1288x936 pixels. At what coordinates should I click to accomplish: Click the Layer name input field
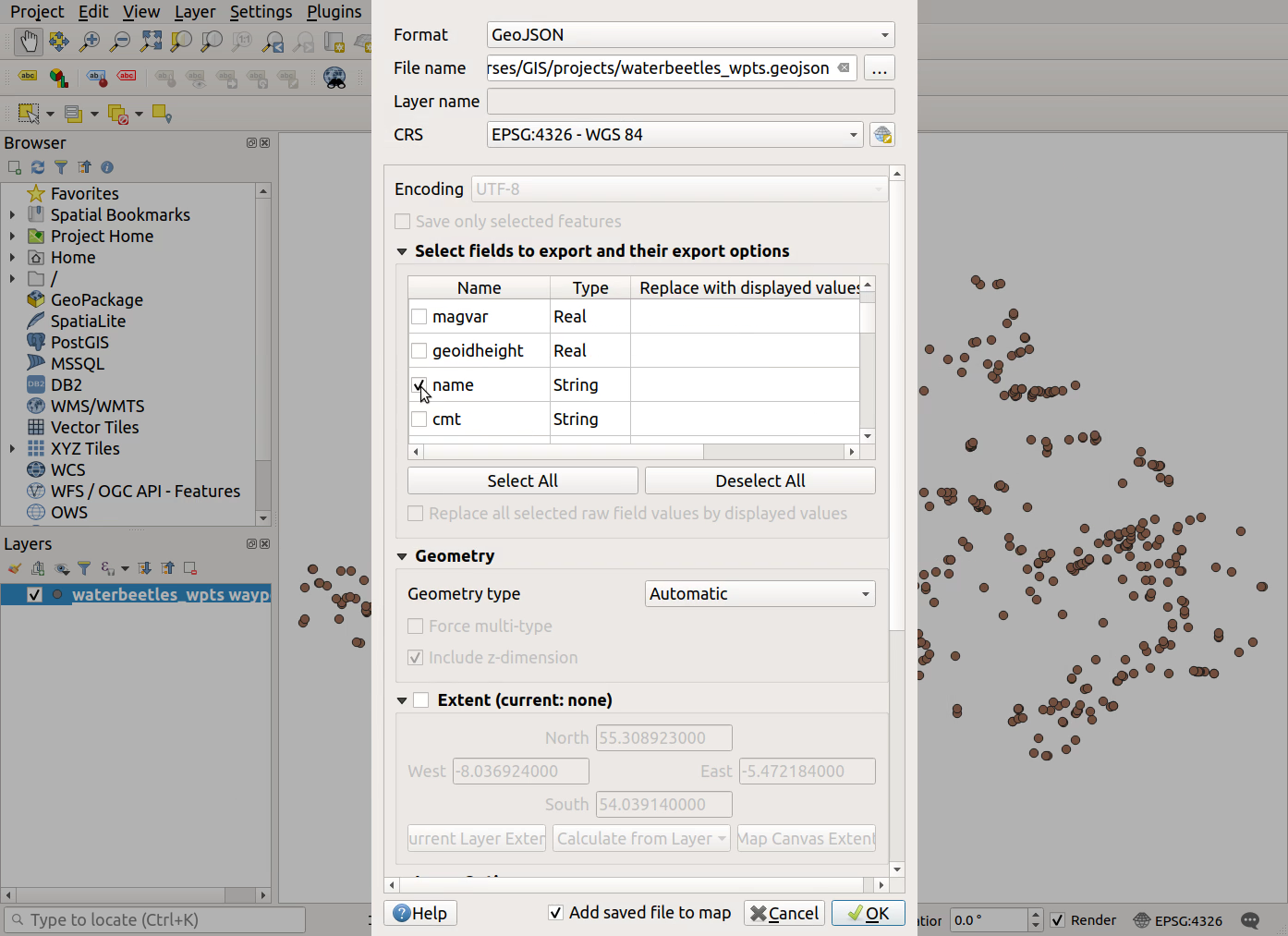click(690, 102)
